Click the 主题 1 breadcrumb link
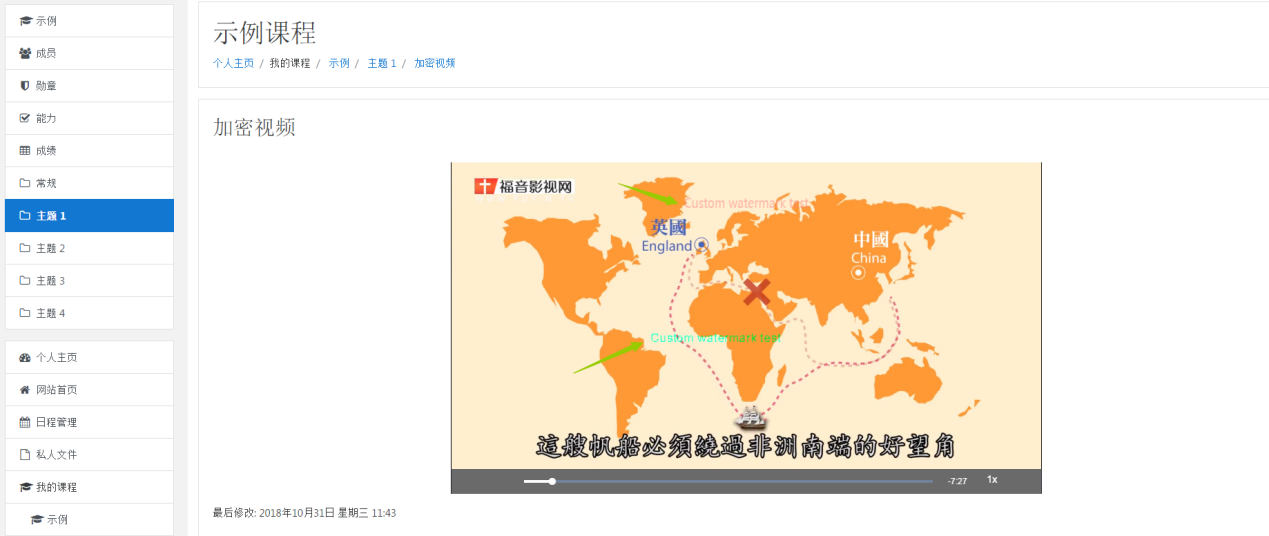Screen dimensions: 1269x536 381,63
